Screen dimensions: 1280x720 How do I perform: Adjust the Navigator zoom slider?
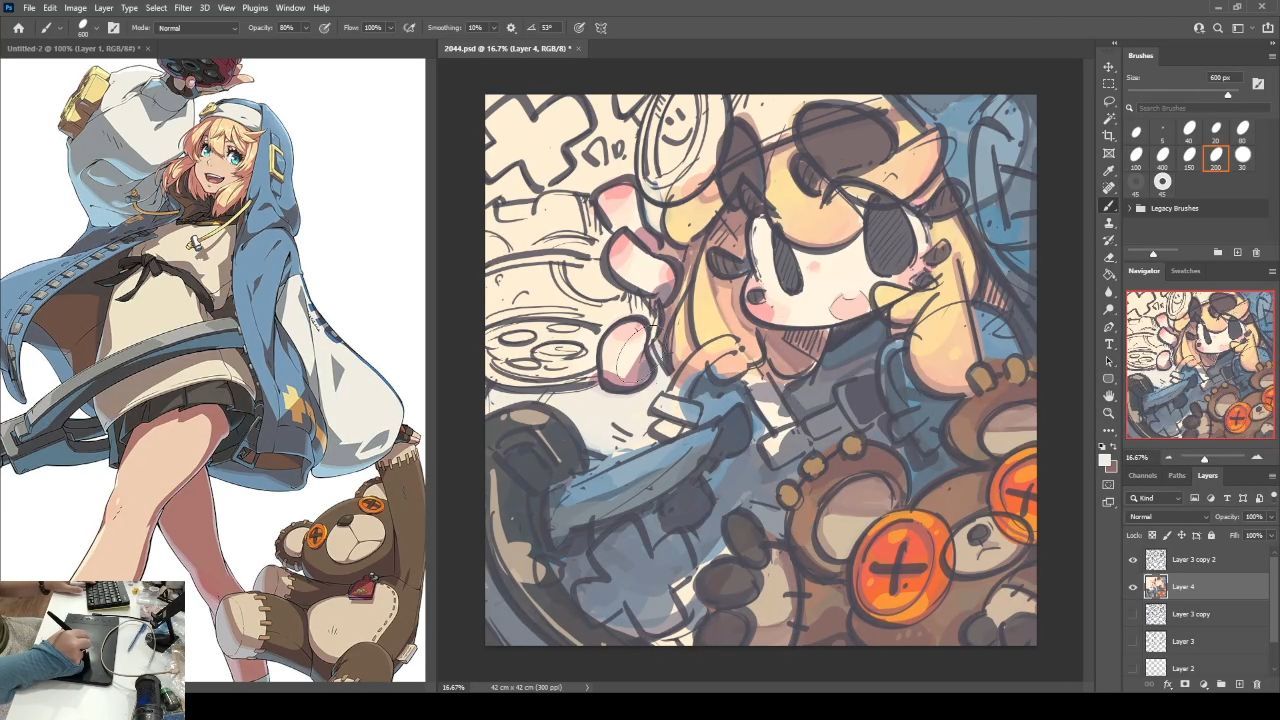tap(1204, 458)
